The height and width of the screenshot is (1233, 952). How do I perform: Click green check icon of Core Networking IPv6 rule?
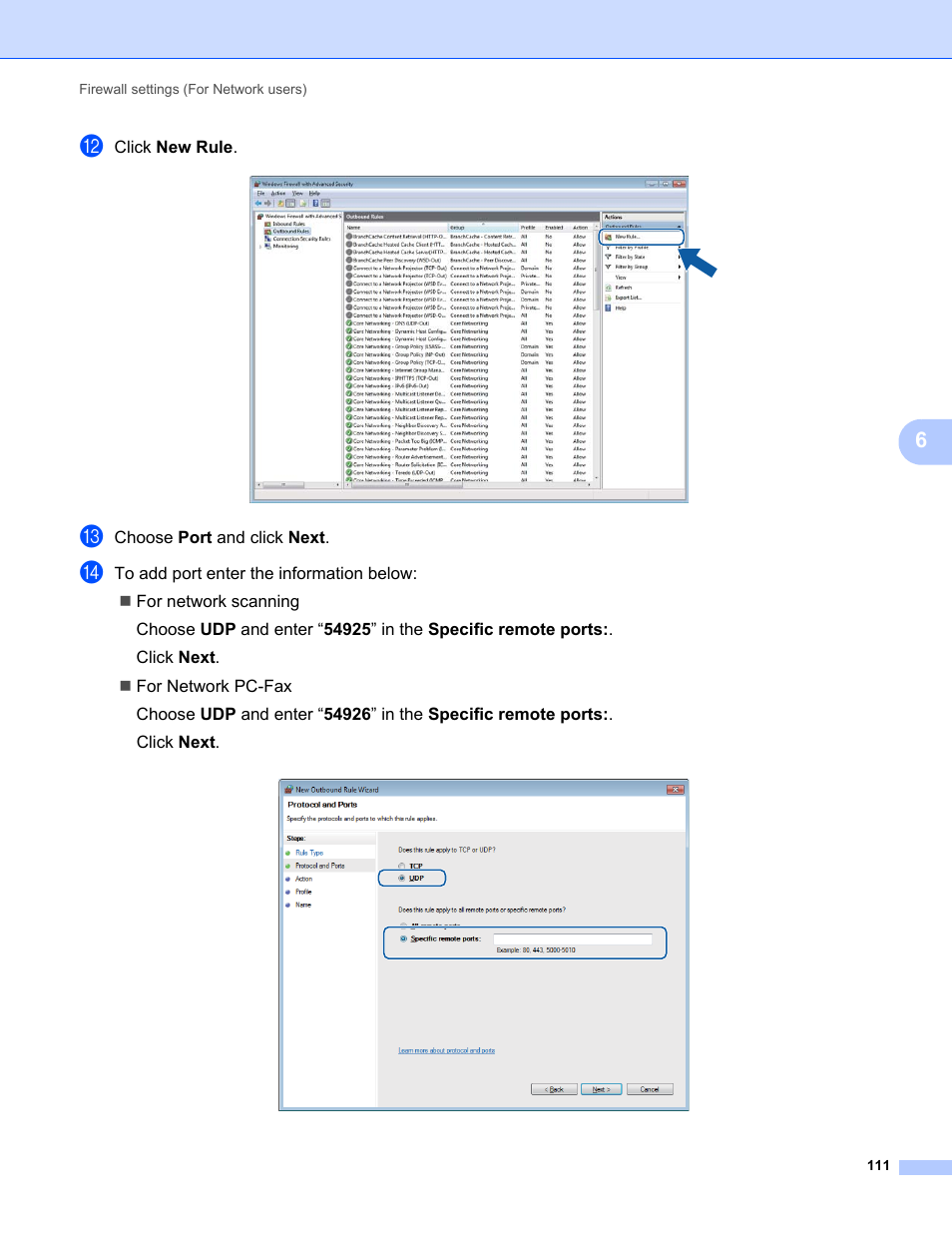point(349,386)
